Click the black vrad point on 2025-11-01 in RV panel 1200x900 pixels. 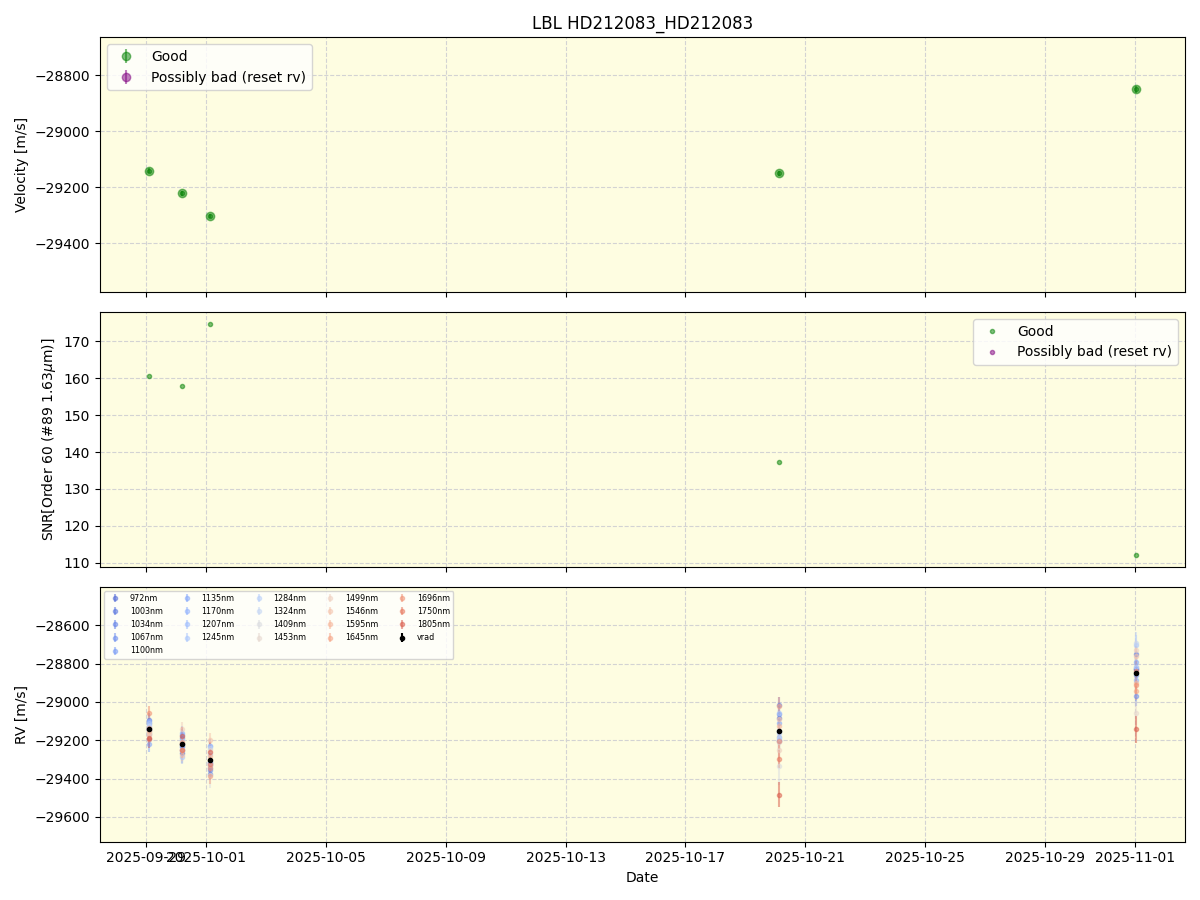coord(1136,673)
